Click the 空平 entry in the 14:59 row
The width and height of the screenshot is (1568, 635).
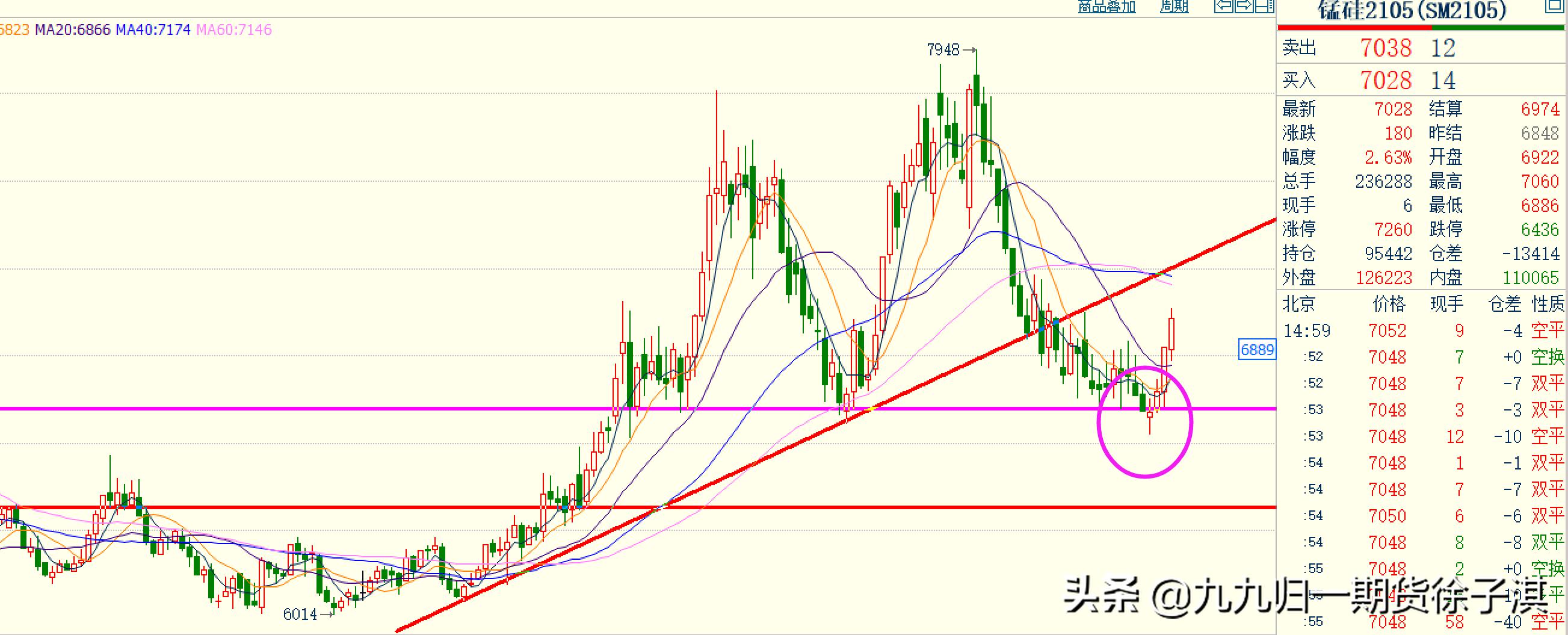(1548, 330)
